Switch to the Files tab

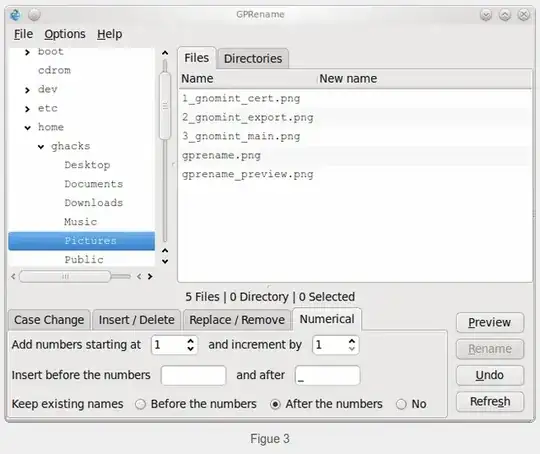coord(197,58)
